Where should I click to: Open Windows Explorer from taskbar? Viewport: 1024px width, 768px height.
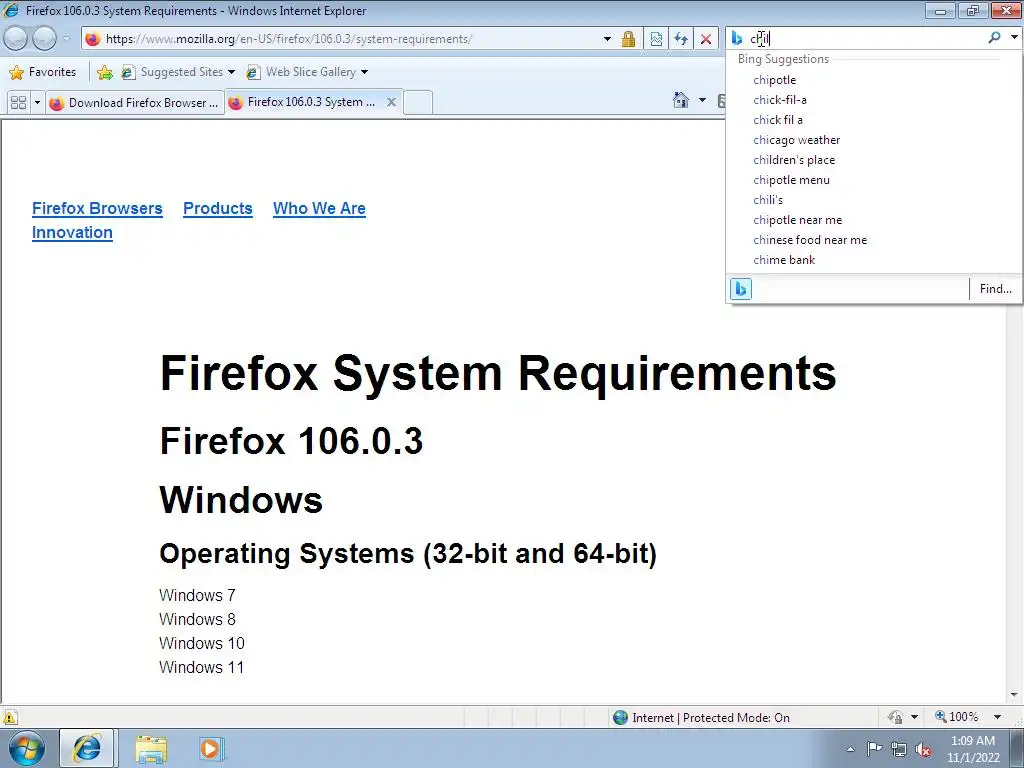click(151, 749)
